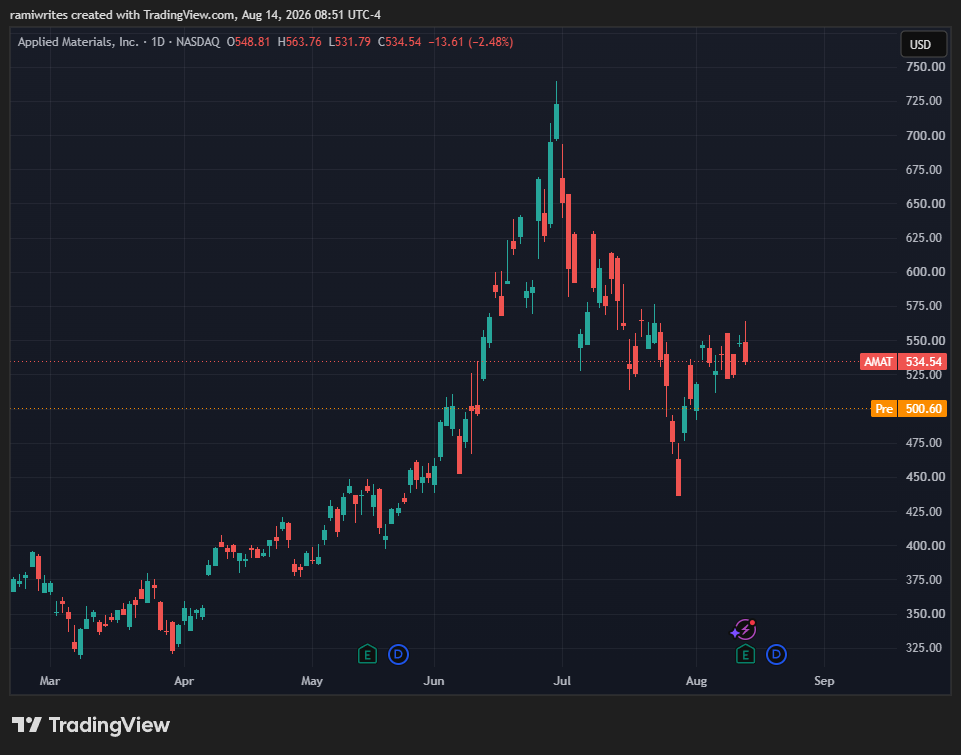Click the Sep label on time axis

click(824, 681)
